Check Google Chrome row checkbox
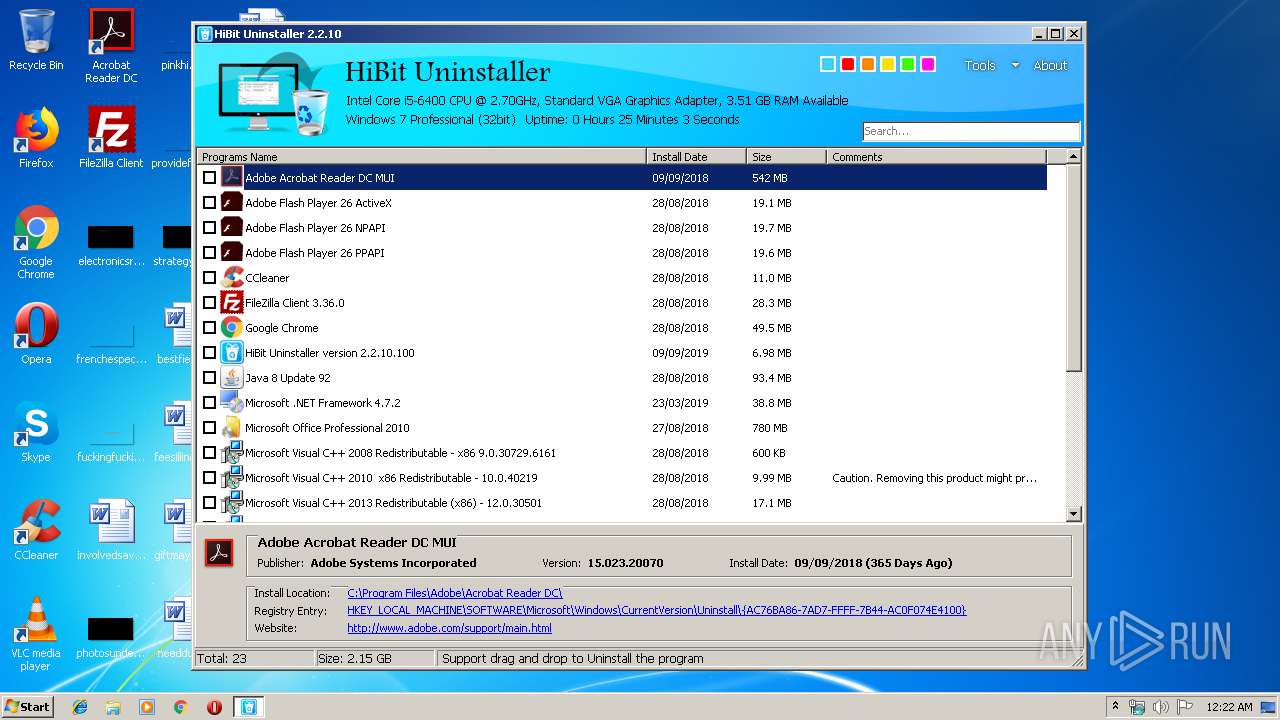 (209, 327)
